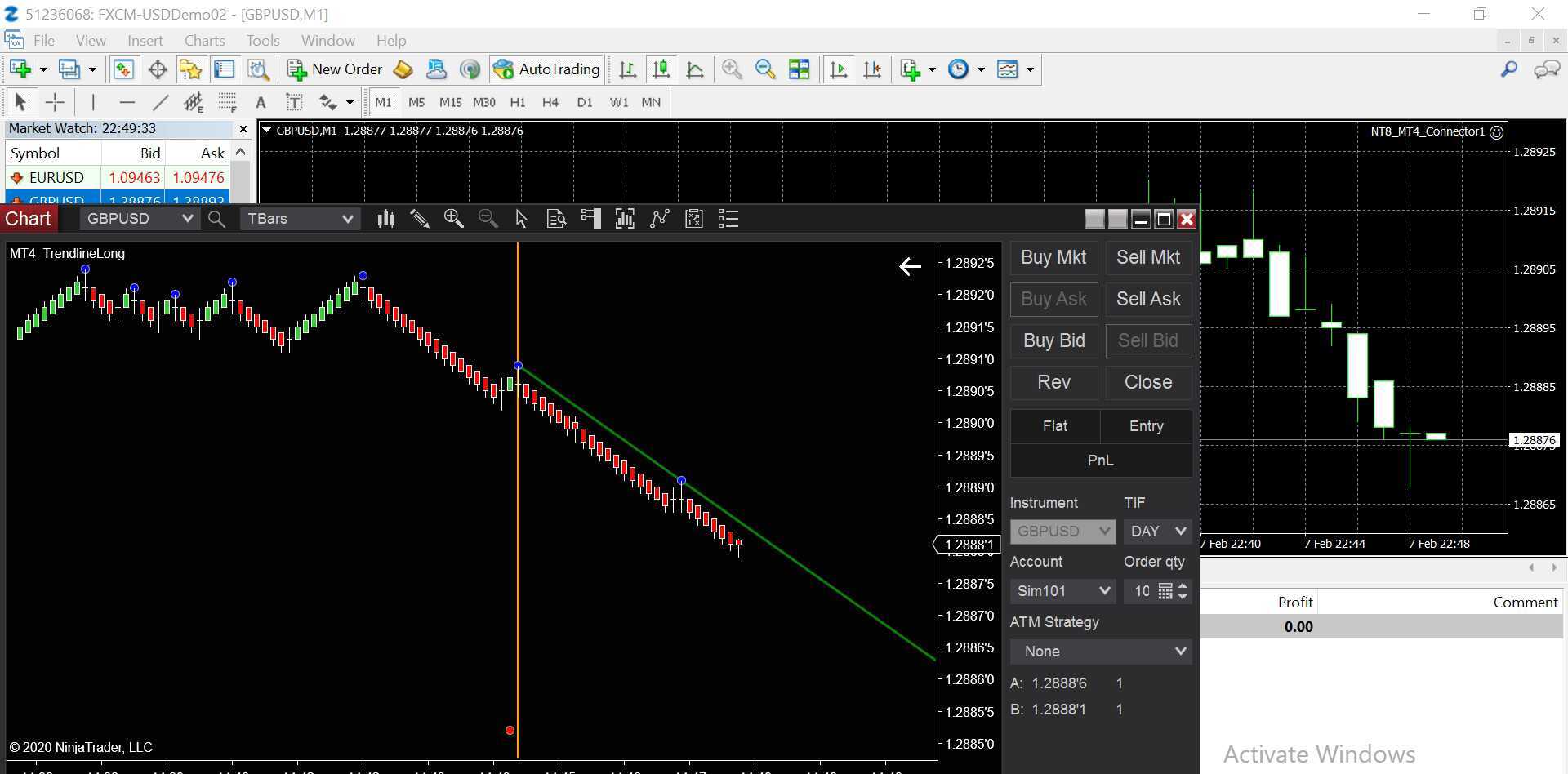Select the H1 timeframe
The height and width of the screenshot is (774, 1568).
click(518, 102)
